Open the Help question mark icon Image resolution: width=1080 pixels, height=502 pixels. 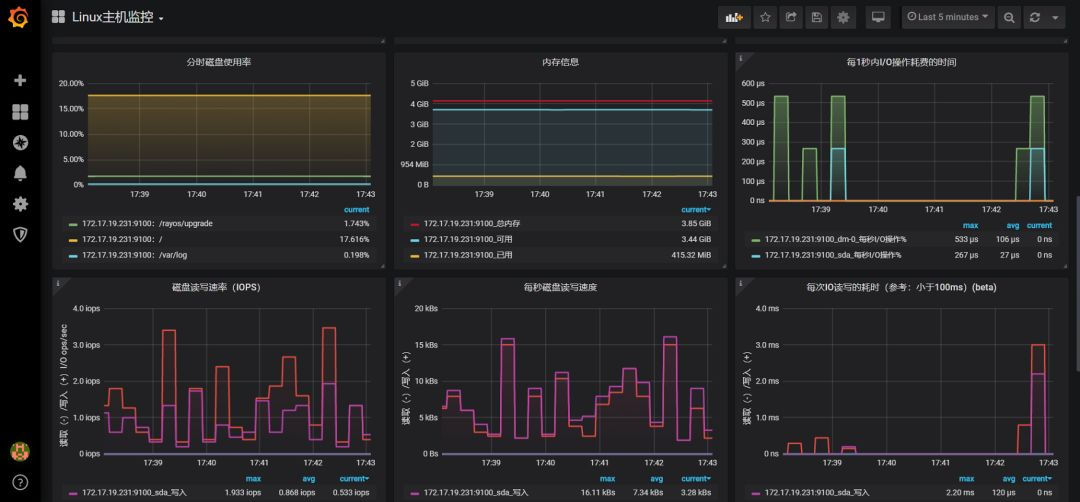pyautogui.click(x=20, y=482)
